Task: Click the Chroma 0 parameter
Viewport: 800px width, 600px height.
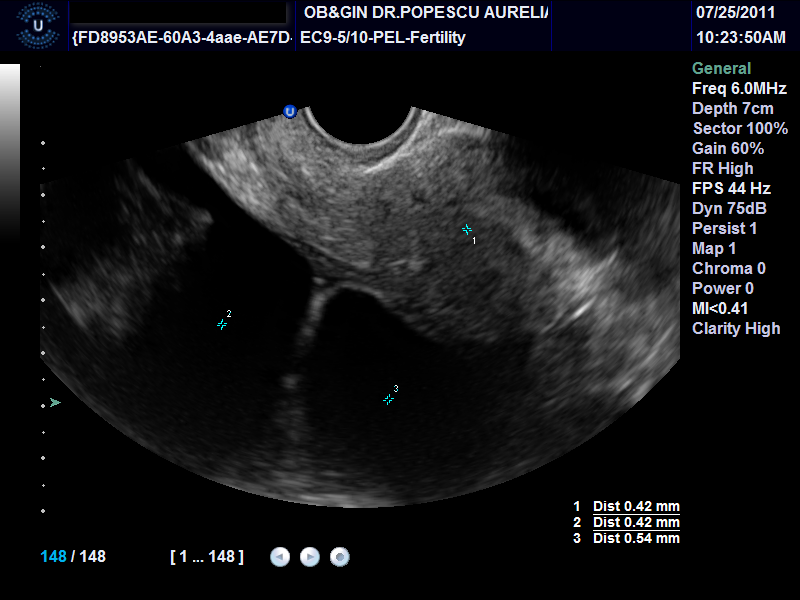Action: (x=729, y=268)
